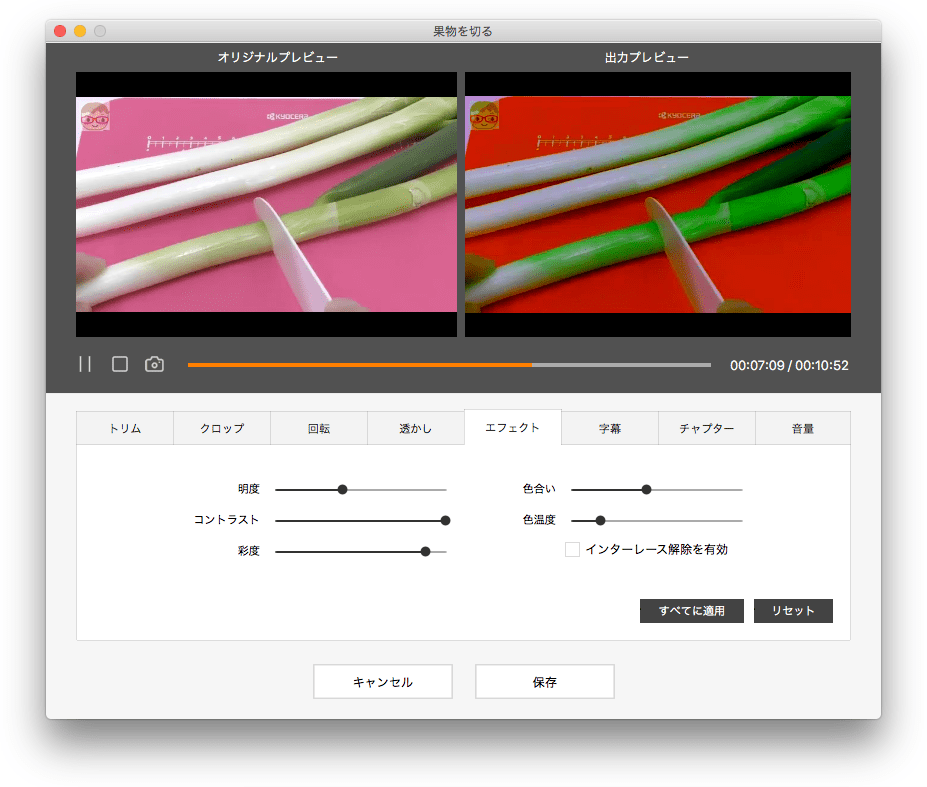Click the 明度 slider handle
This screenshot has width=927, height=787.
tap(342, 490)
